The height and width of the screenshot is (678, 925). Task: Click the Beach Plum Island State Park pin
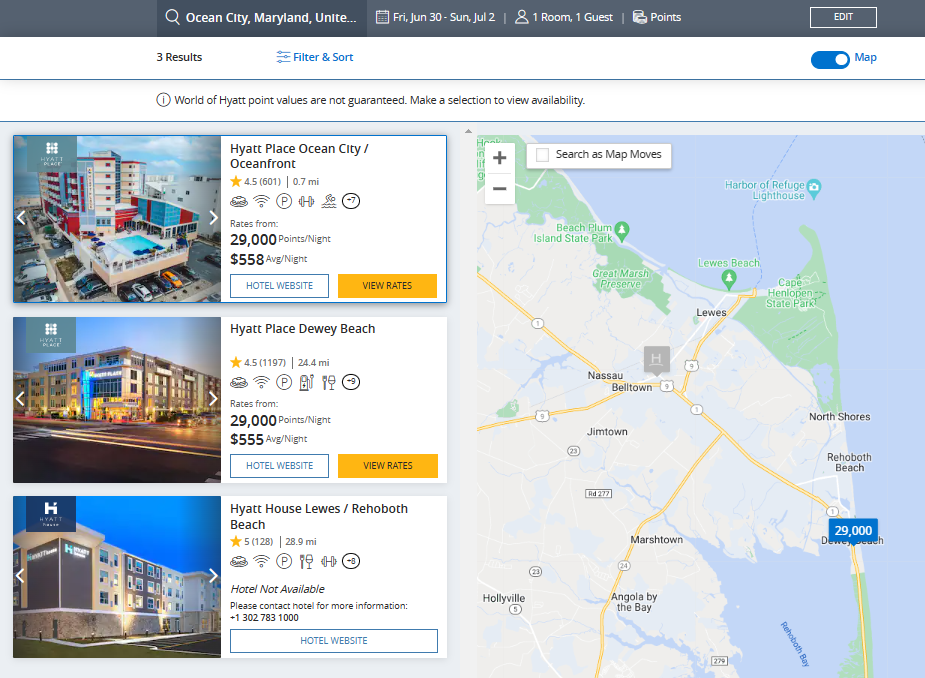[622, 231]
